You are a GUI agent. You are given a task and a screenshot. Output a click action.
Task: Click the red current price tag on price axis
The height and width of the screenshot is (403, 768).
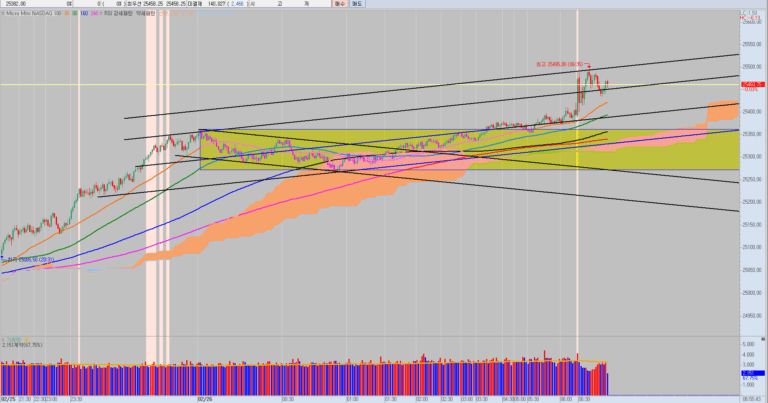[x=753, y=85]
